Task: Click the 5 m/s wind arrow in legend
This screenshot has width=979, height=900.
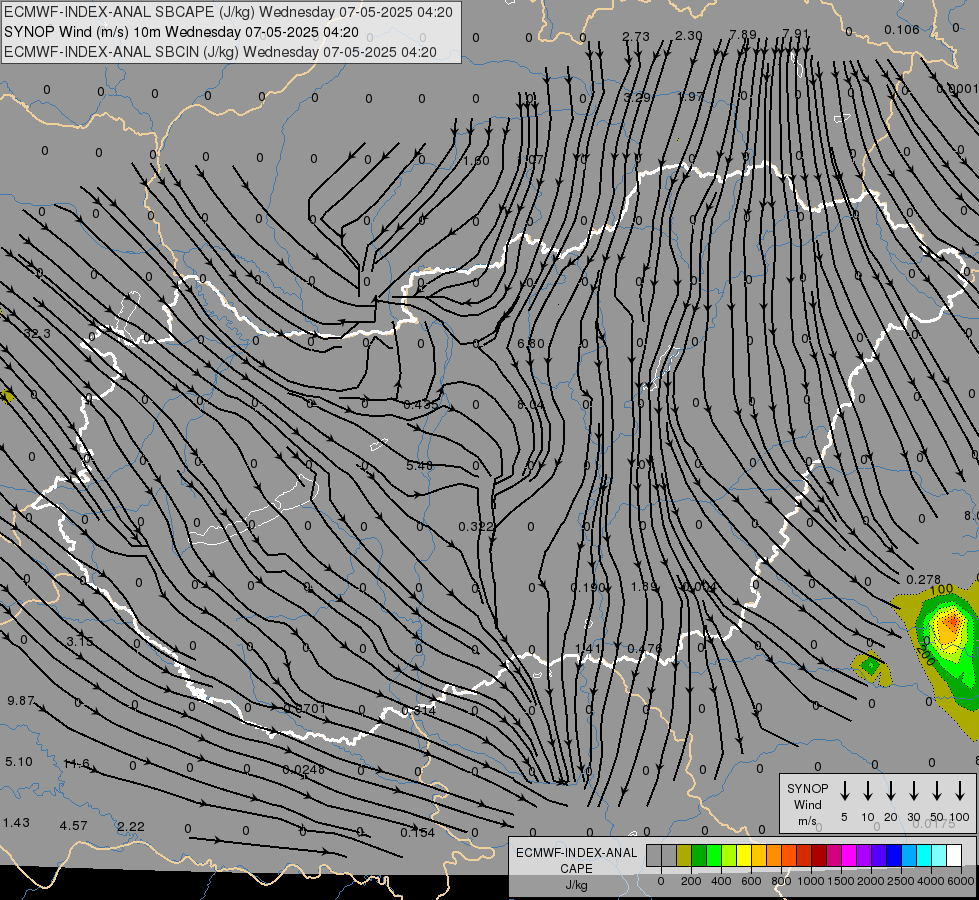Action: click(844, 791)
